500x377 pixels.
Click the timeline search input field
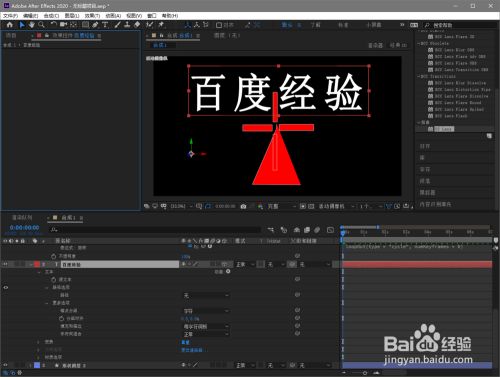pyautogui.click(x=155, y=230)
